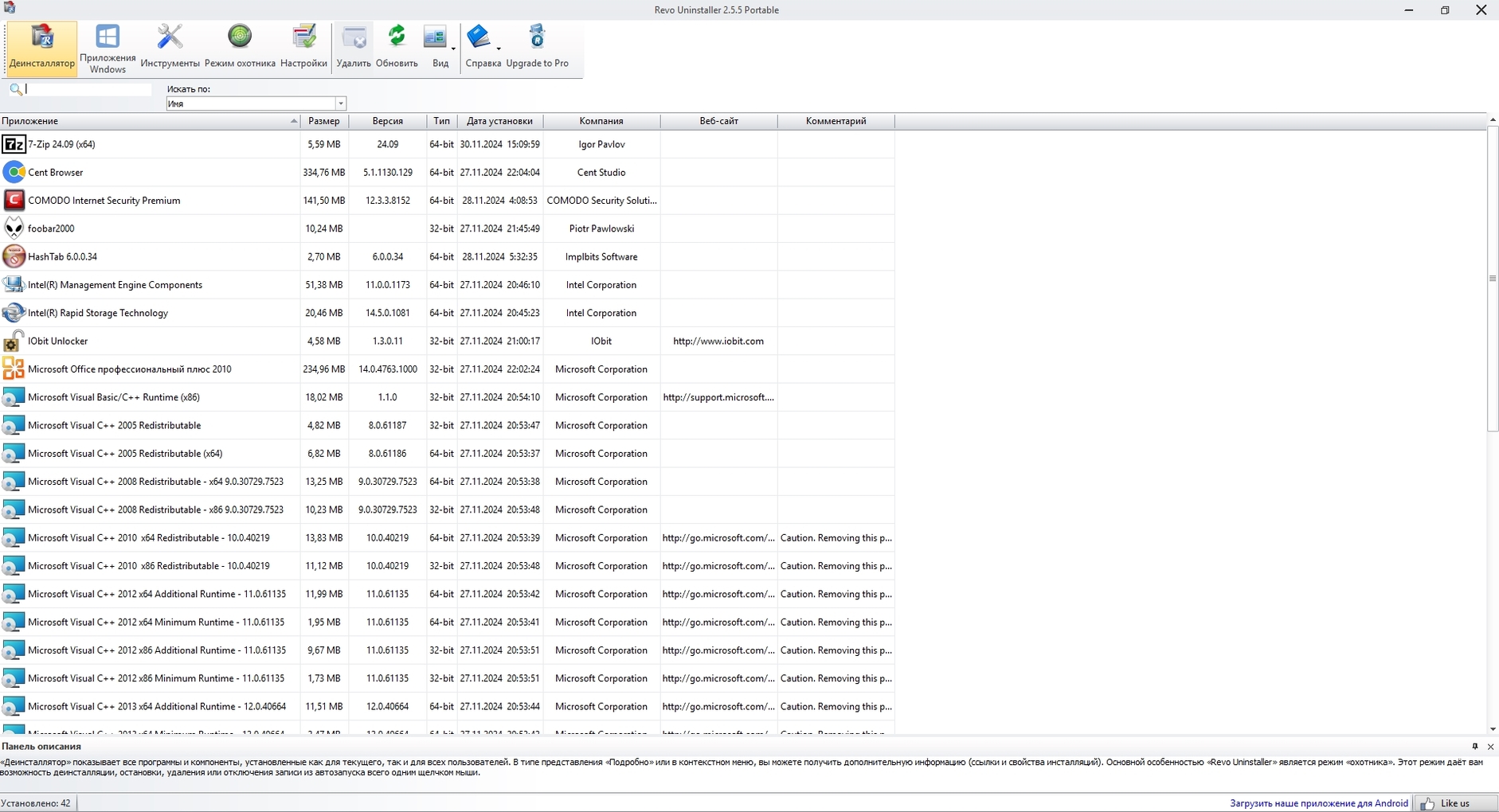Screen dimensions: 1499x812
Task: Open the Справка help icon
Action: click(480, 46)
